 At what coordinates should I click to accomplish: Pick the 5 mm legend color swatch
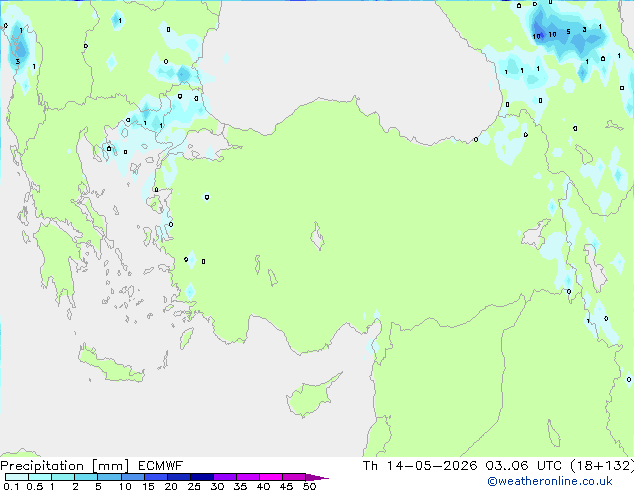tap(109, 477)
